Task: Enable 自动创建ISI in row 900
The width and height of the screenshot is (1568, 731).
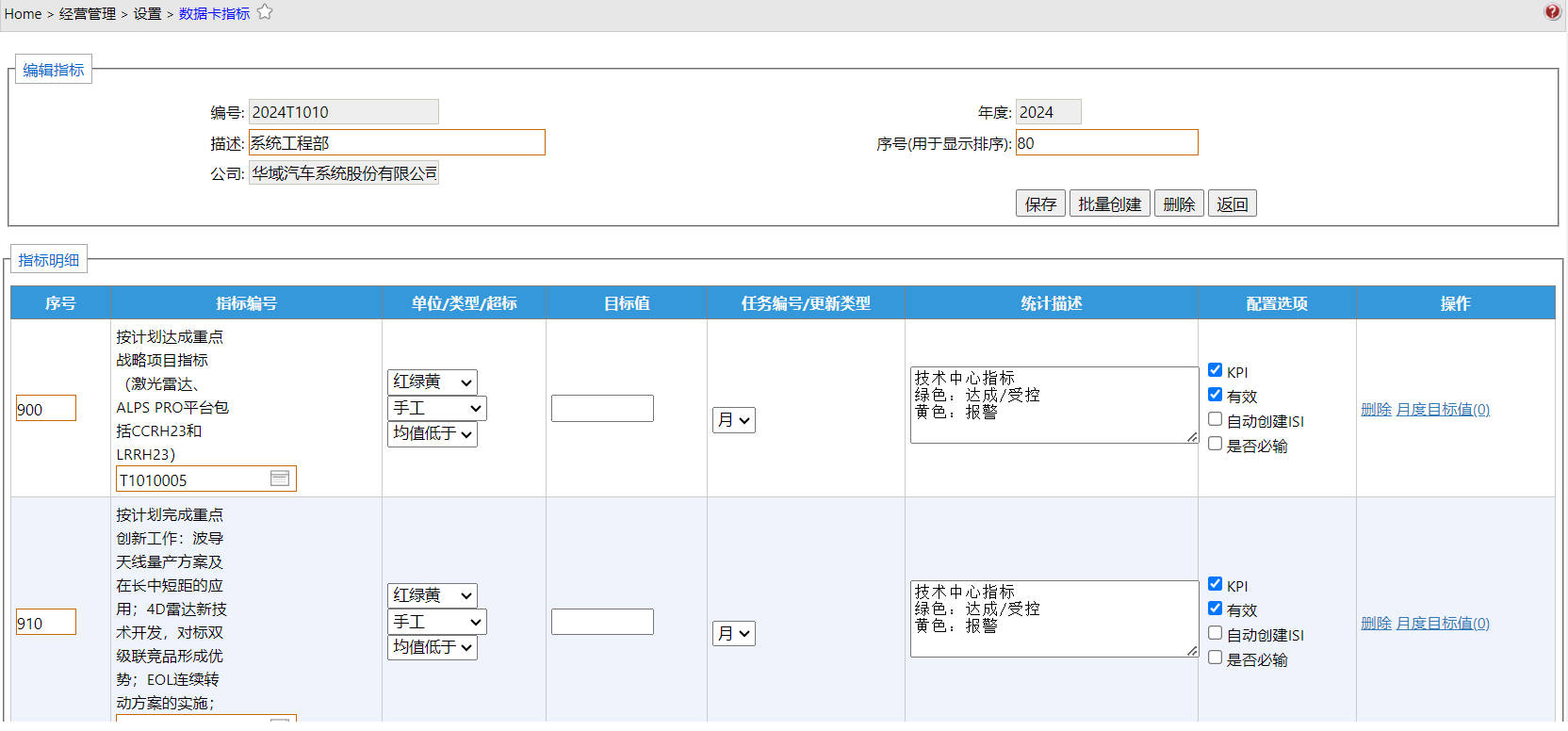Action: click(x=1216, y=419)
